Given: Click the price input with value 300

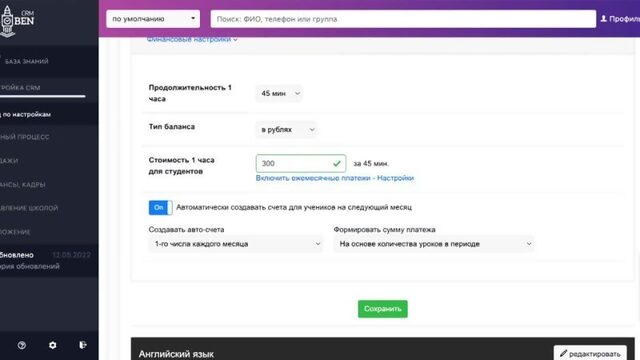Looking at the screenshot, I should [301, 164].
